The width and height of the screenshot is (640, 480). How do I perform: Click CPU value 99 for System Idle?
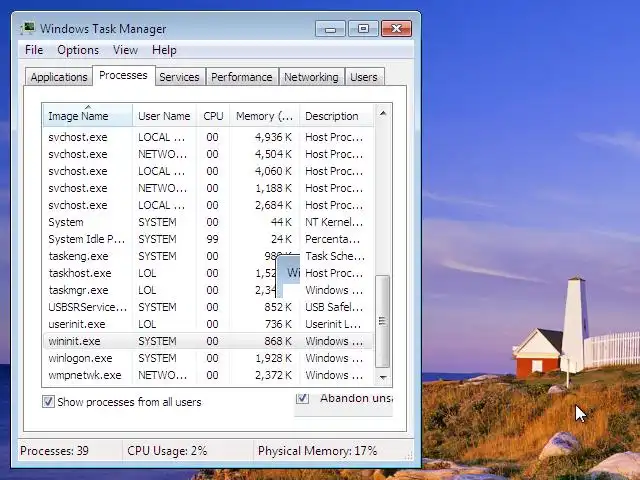[212, 239]
